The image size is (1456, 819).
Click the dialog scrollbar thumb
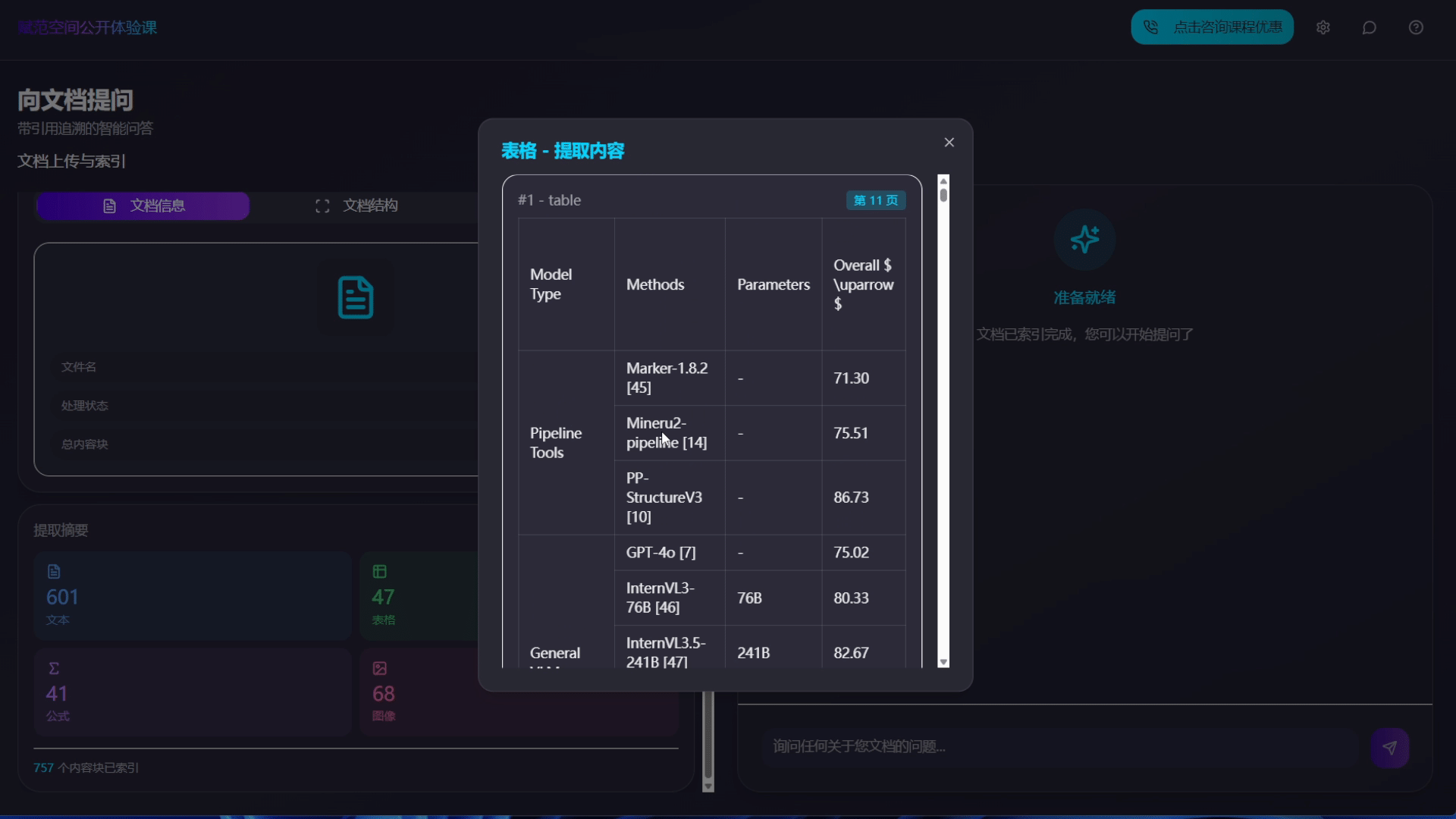point(943,195)
